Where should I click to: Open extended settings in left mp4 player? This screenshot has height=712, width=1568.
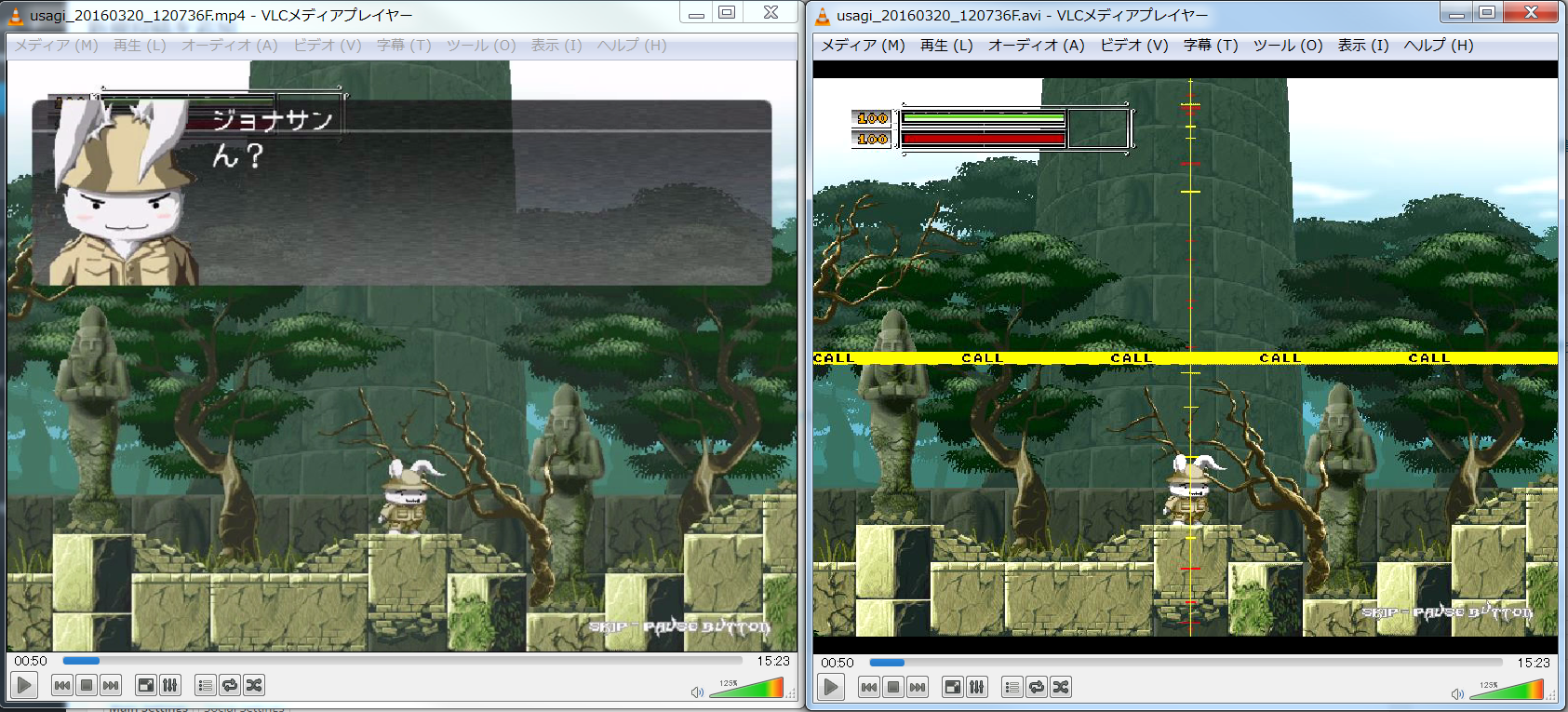point(170,686)
